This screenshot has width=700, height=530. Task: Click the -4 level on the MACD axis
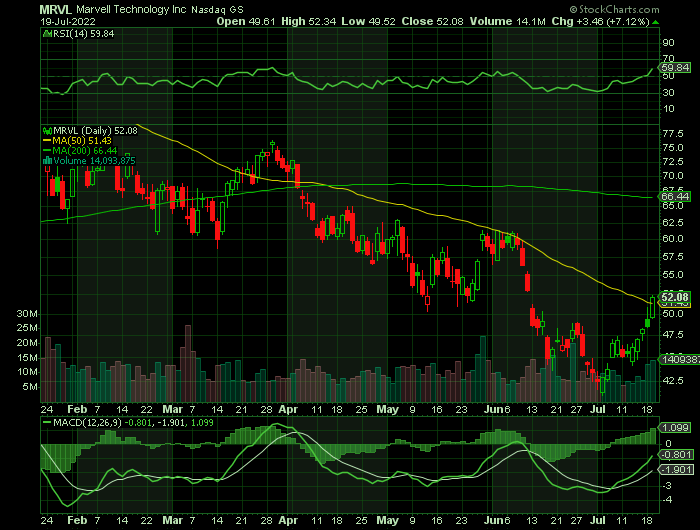point(666,500)
